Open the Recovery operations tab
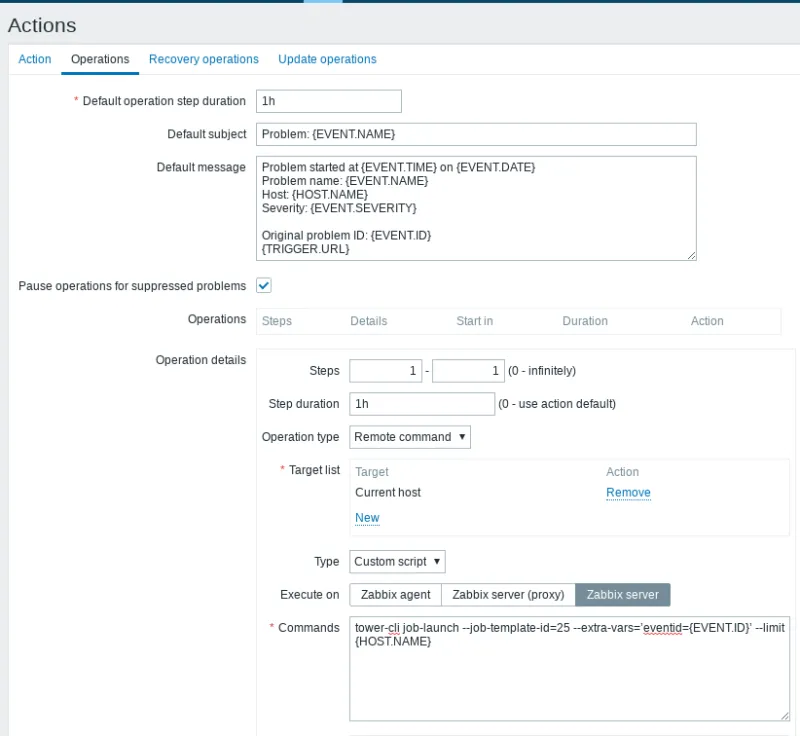The height and width of the screenshot is (736, 800). click(x=203, y=59)
